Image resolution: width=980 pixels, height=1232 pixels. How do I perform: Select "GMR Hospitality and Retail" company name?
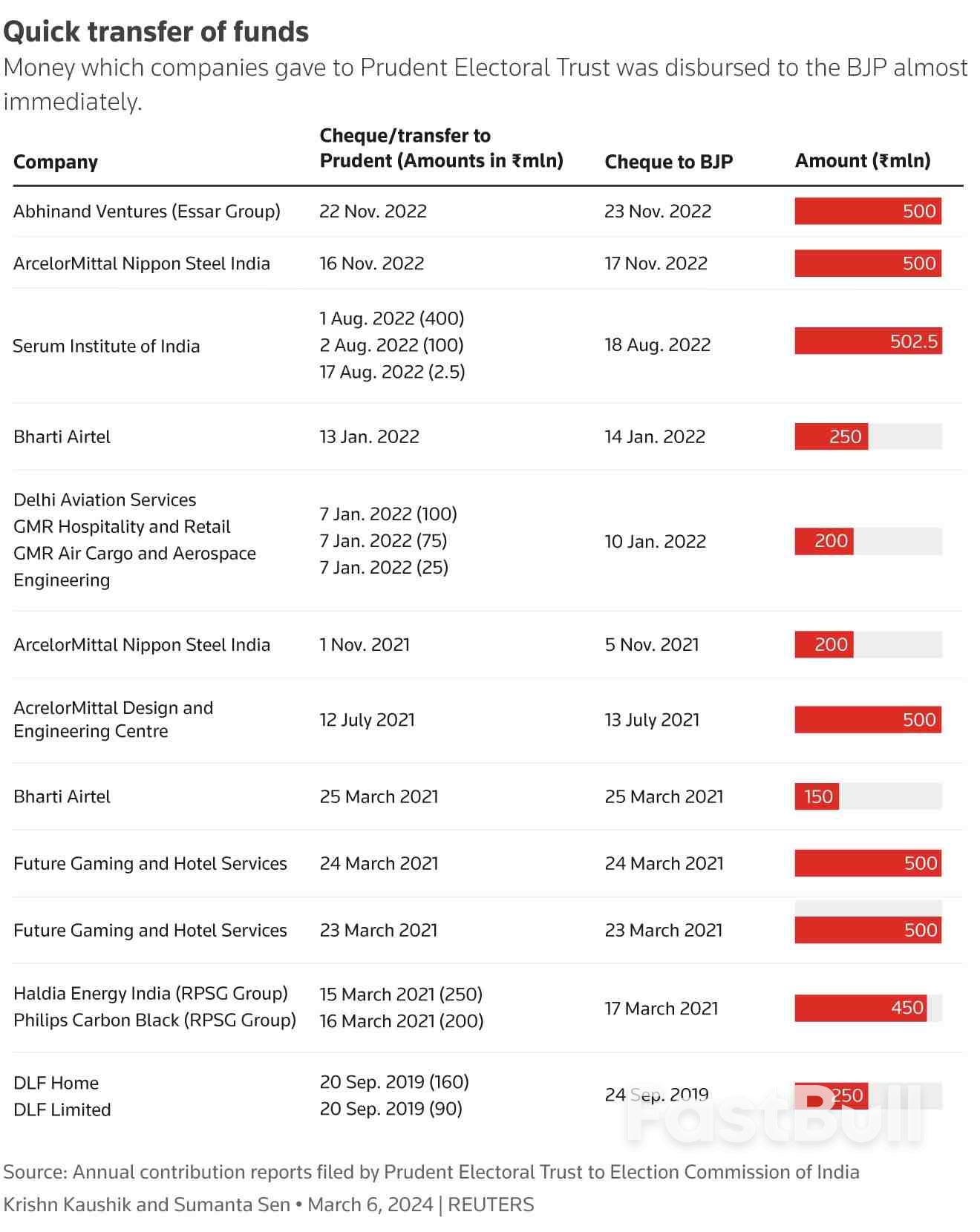click(122, 527)
